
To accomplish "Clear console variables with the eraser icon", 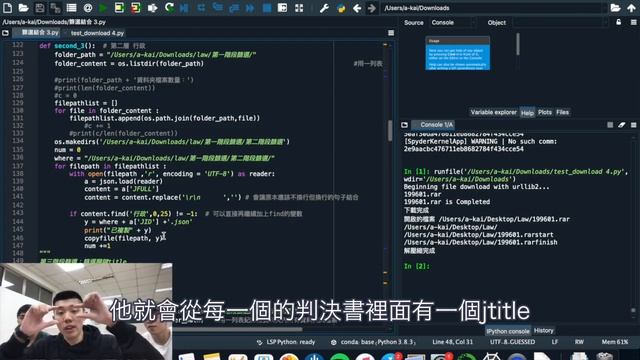I will (x=621, y=125).
